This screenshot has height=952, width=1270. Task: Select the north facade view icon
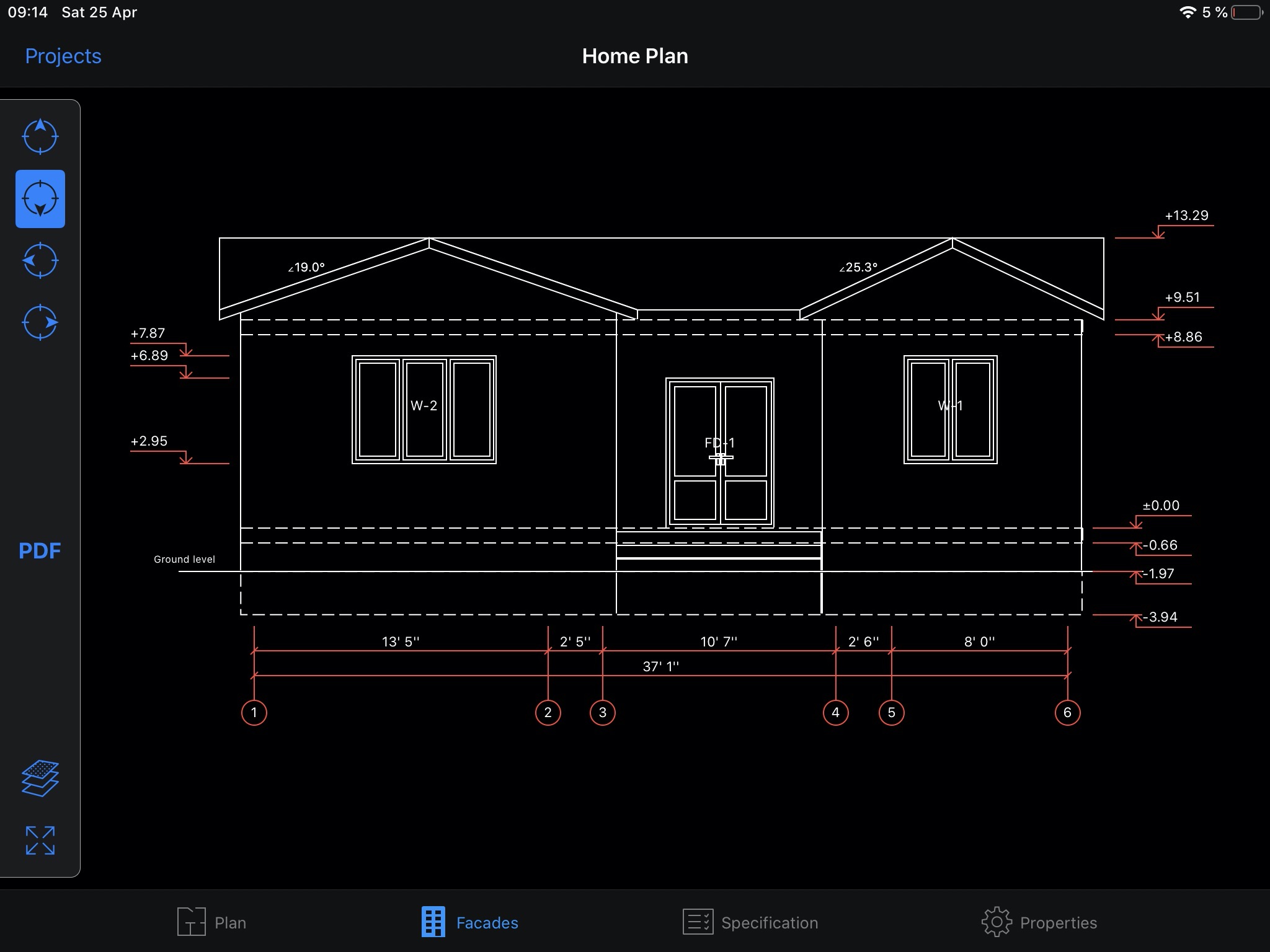coord(40,136)
